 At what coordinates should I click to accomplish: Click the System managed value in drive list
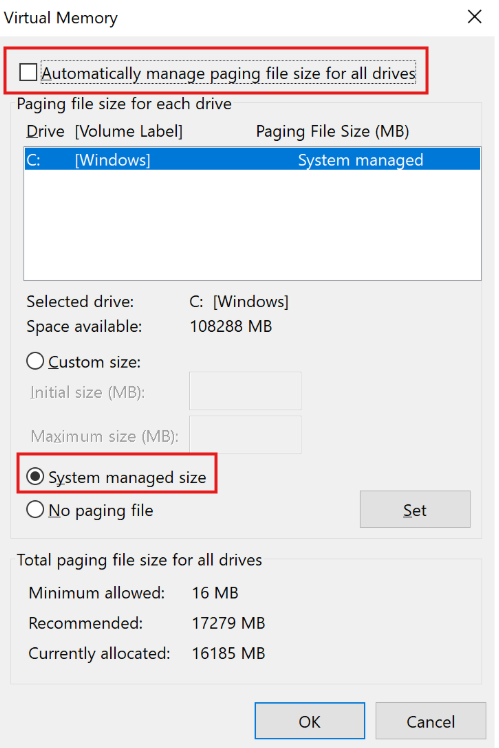click(361, 160)
